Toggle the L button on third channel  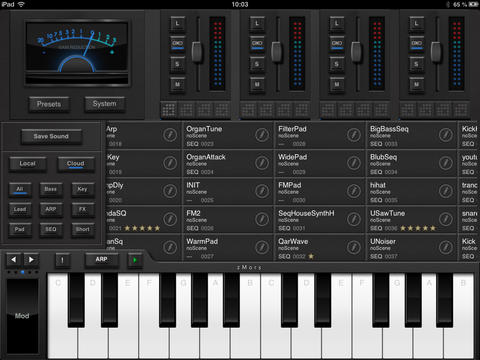337,24
